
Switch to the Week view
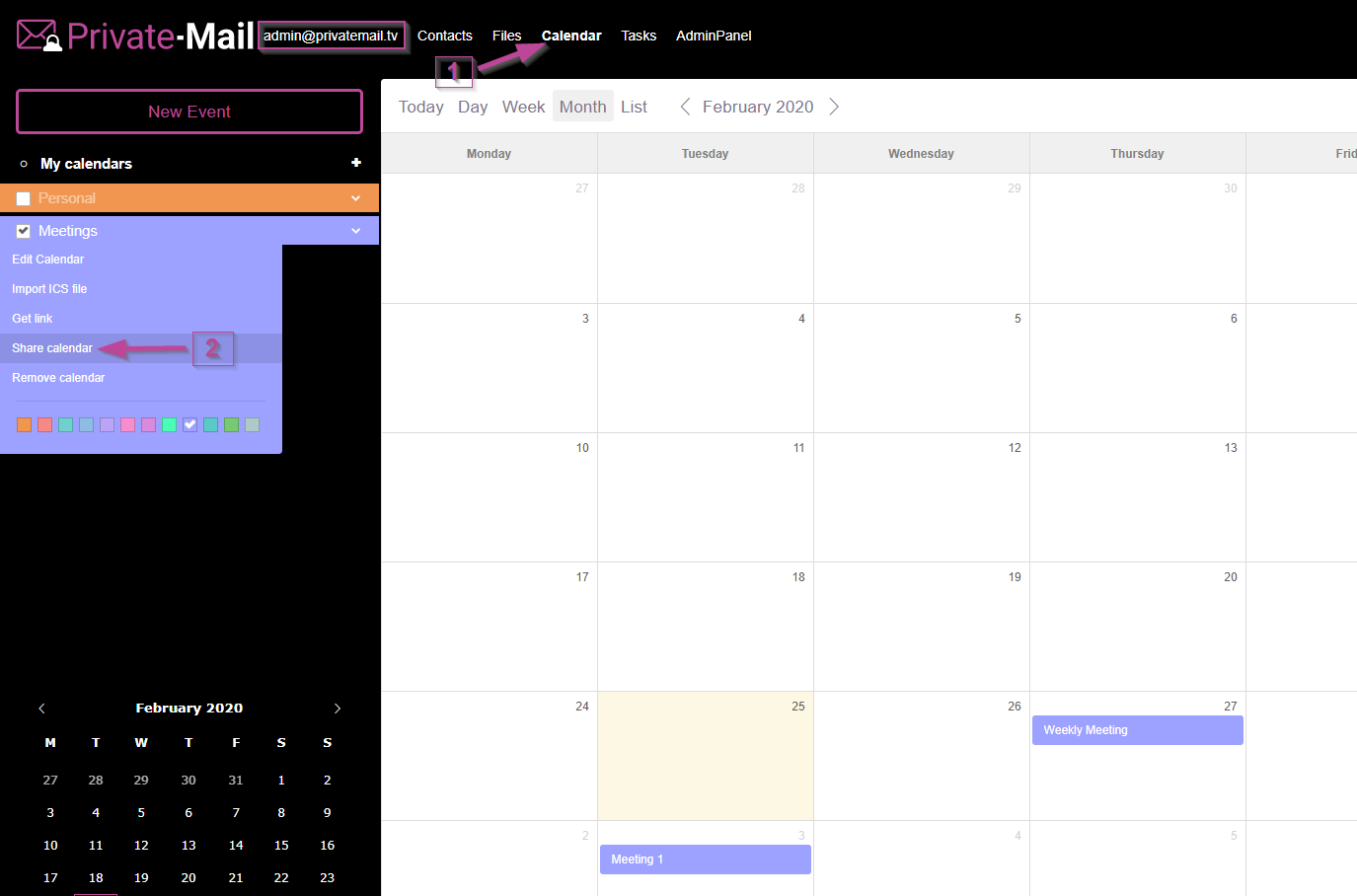tap(523, 107)
